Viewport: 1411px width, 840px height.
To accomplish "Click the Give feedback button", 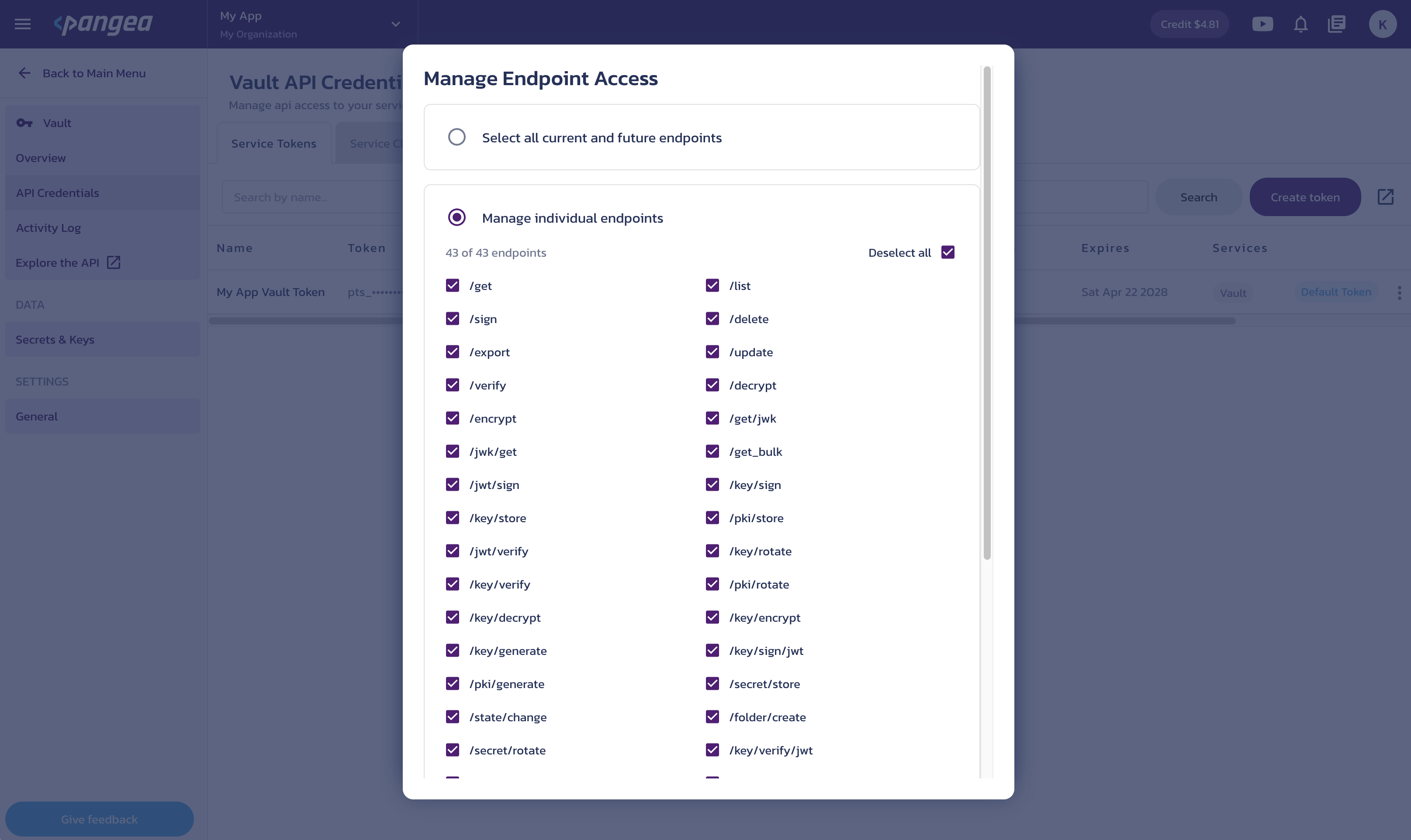I will click(x=99, y=819).
